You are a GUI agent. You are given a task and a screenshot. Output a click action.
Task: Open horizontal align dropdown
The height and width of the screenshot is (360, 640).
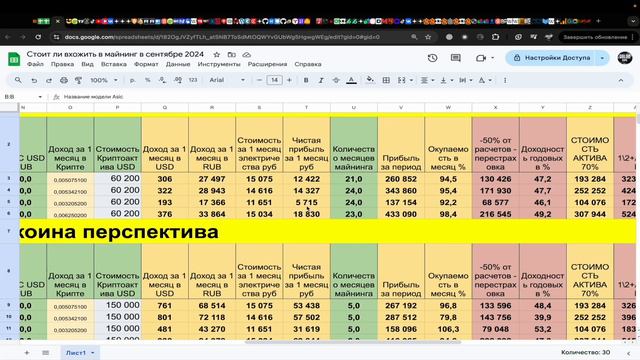[x=427, y=80]
